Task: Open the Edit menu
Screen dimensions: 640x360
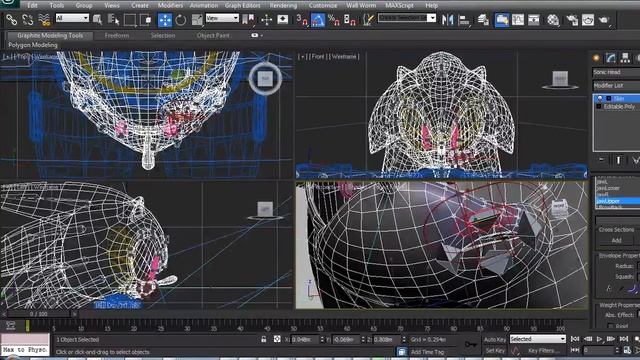Action: (32, 5)
